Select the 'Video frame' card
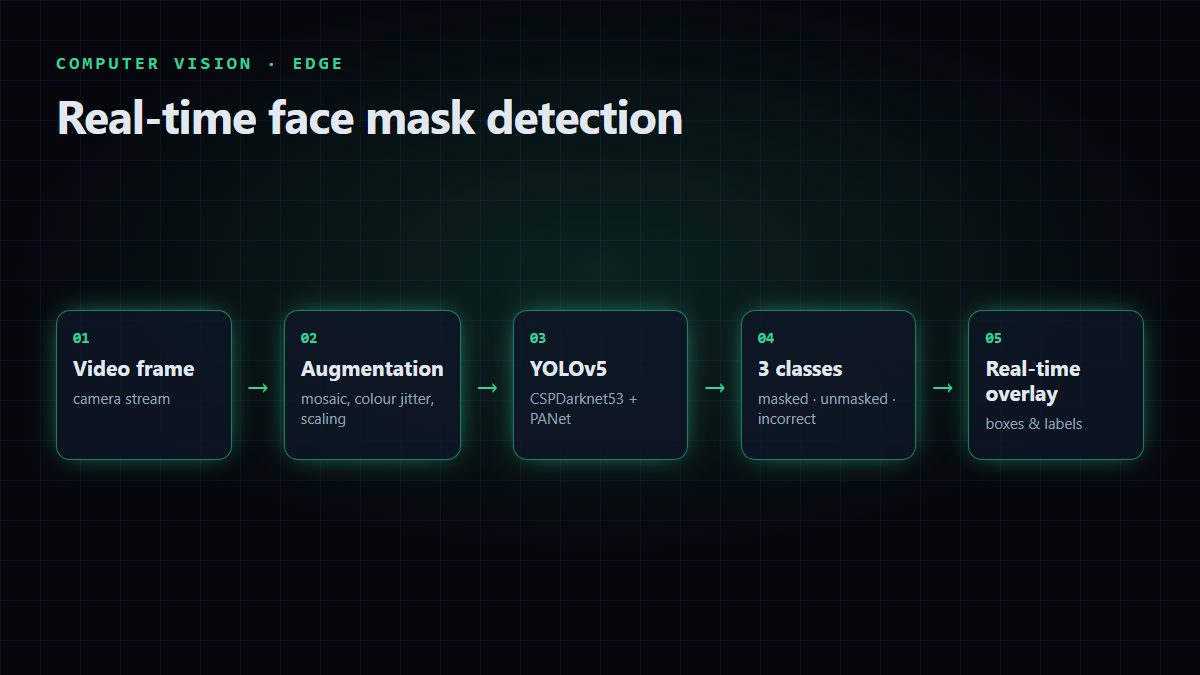 [144, 385]
